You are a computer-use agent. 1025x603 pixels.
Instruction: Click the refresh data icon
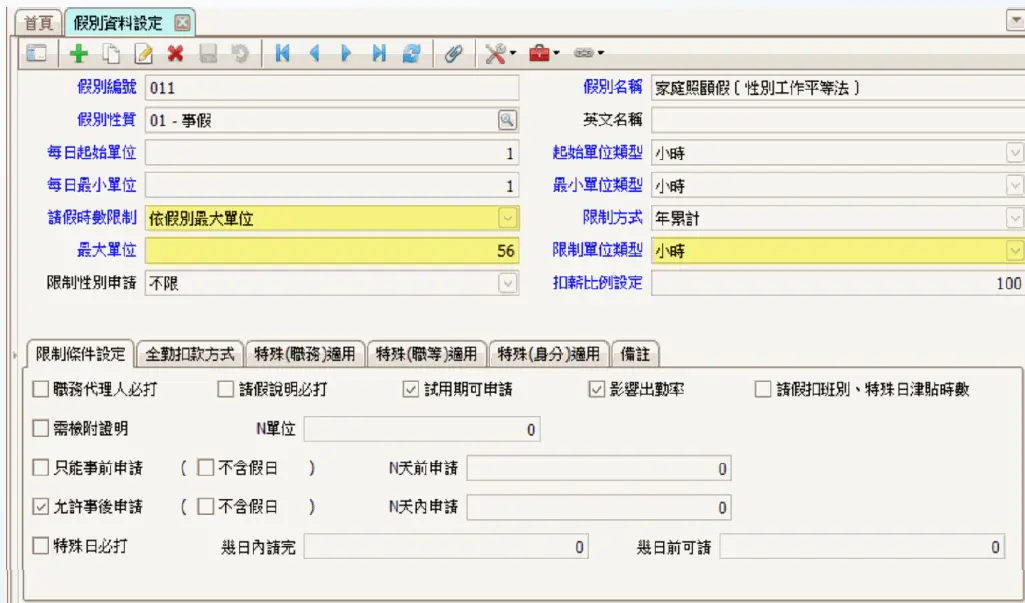pyautogui.click(x=411, y=54)
